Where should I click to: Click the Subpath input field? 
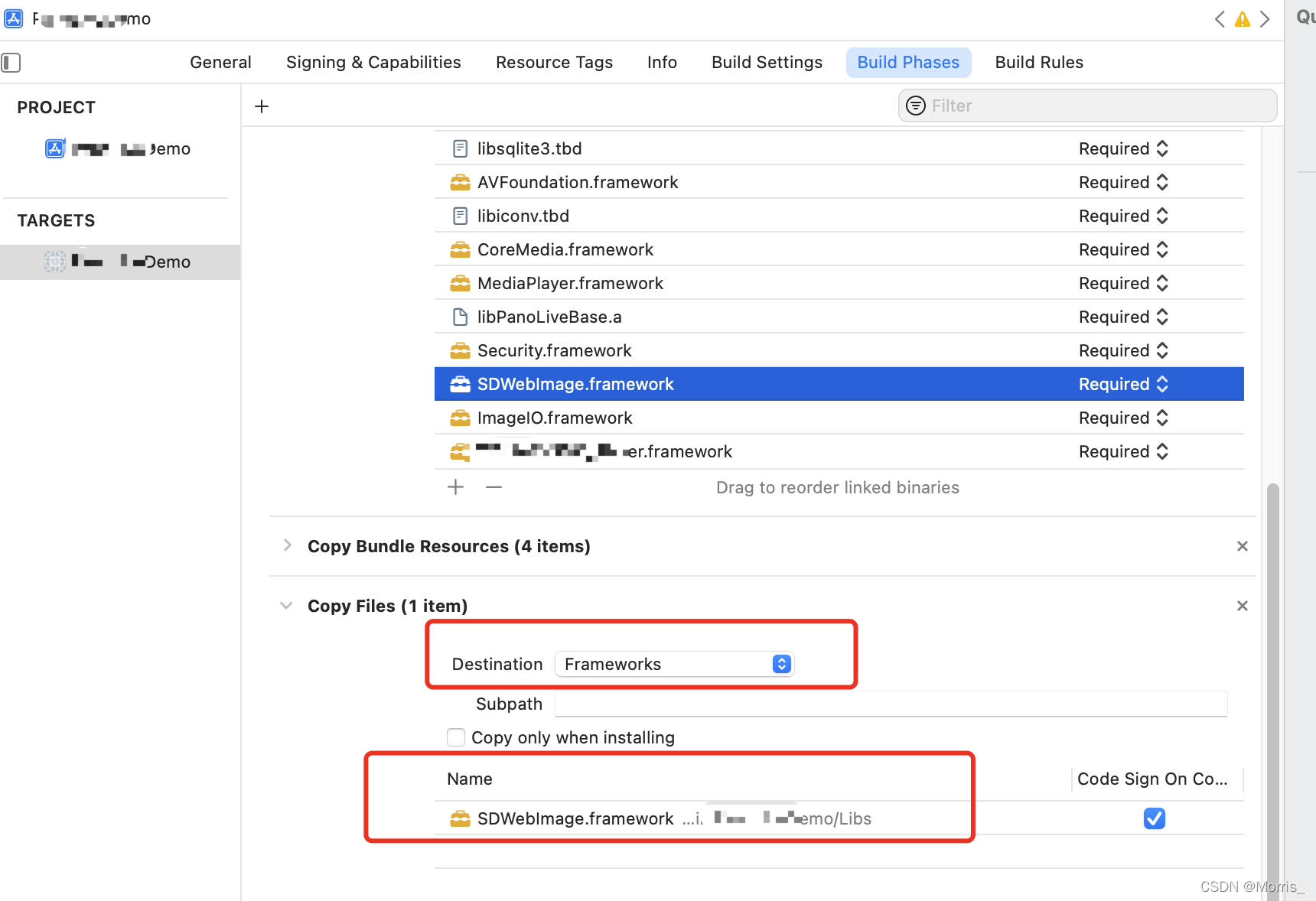[x=891, y=704]
